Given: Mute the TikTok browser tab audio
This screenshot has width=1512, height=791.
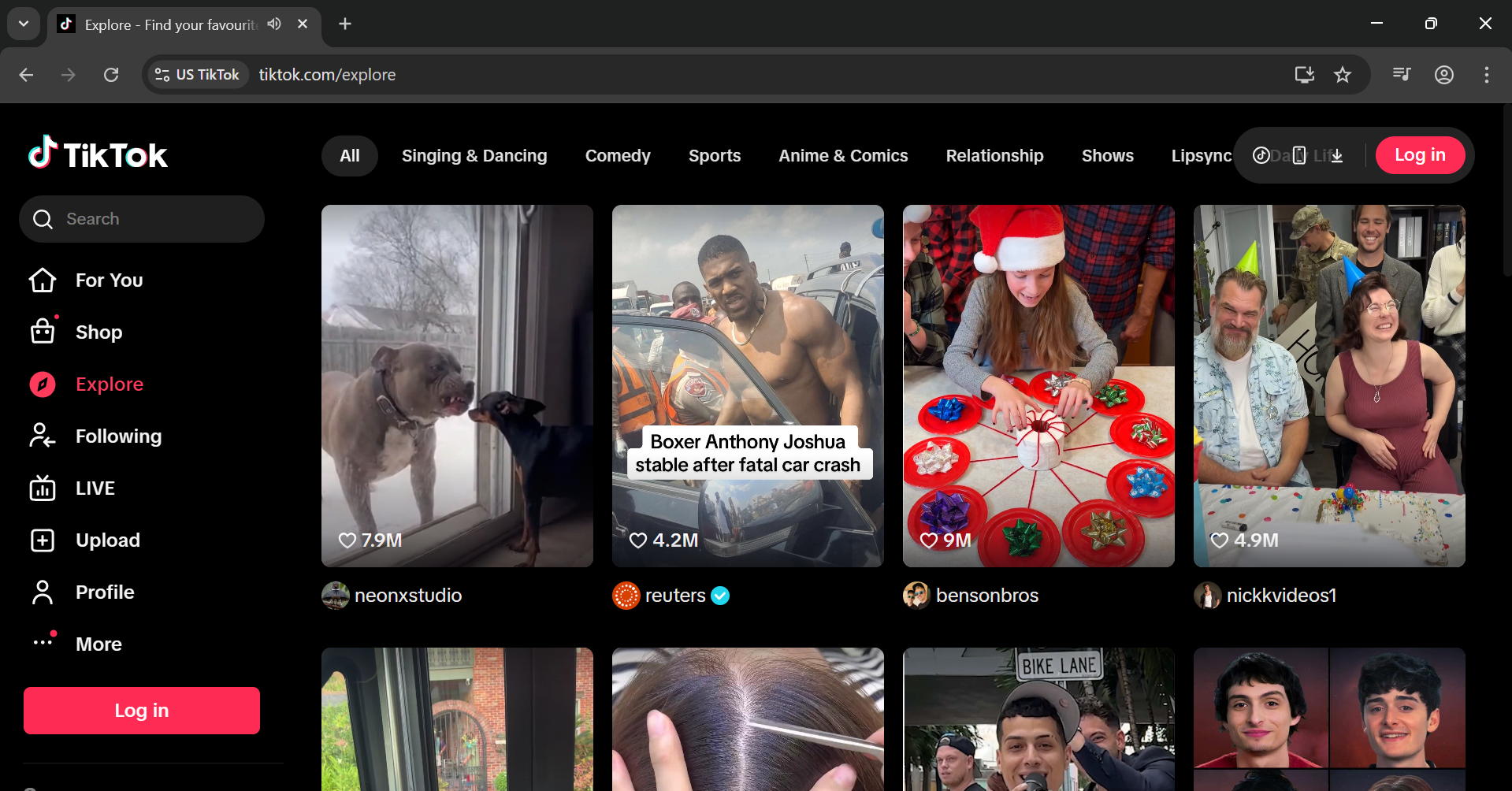Looking at the screenshot, I should tap(273, 24).
